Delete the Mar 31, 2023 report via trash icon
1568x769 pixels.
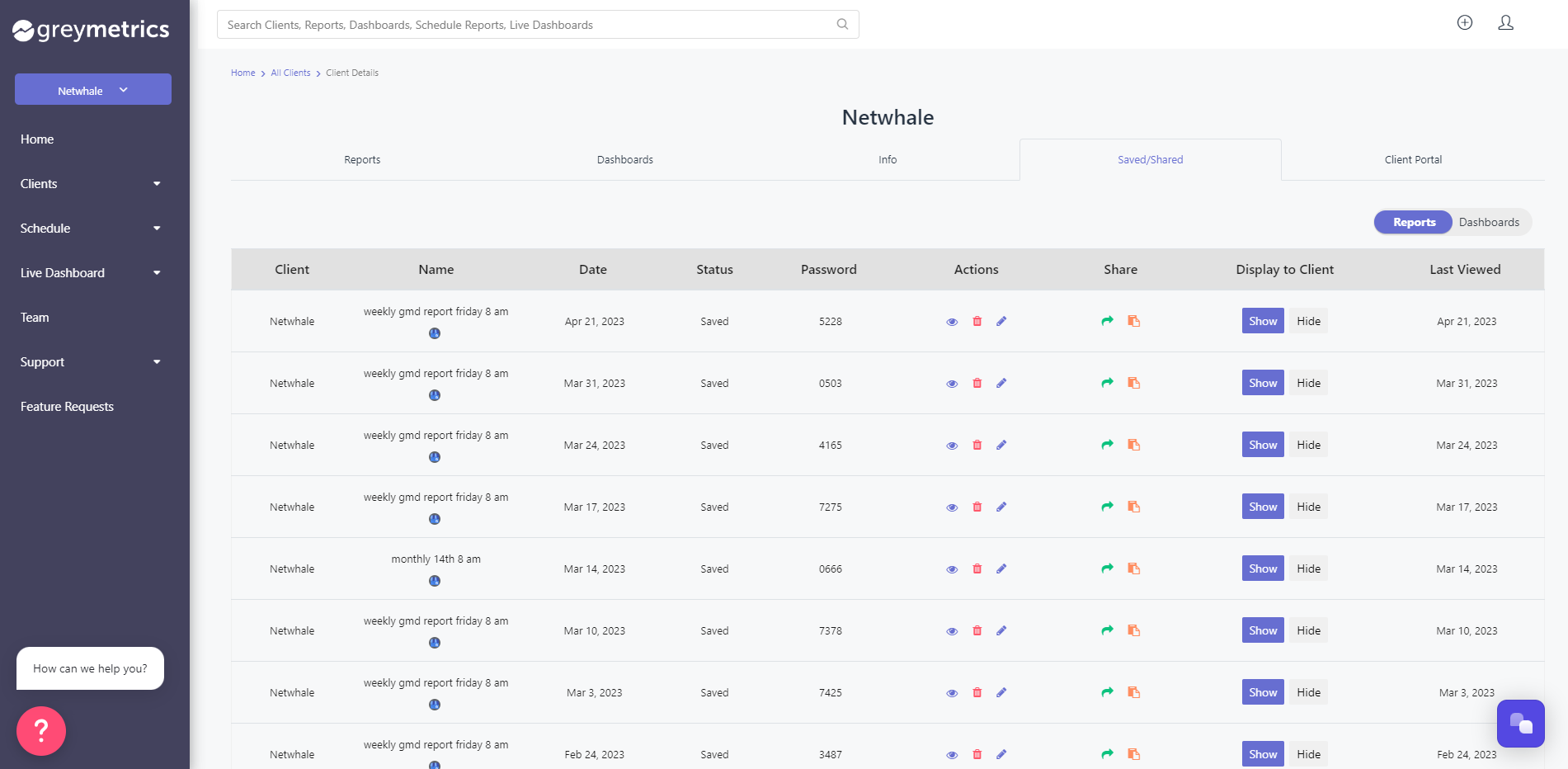[x=977, y=383]
